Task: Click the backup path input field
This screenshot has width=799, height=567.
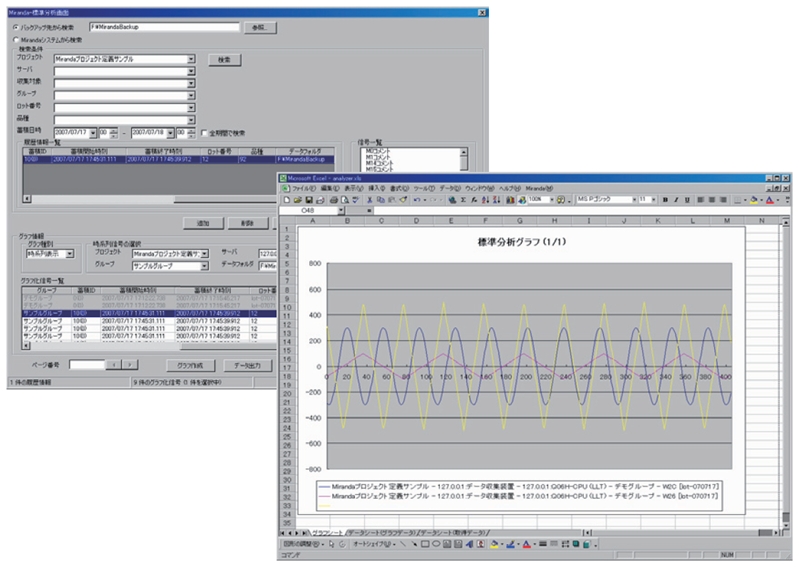Action: (163, 27)
